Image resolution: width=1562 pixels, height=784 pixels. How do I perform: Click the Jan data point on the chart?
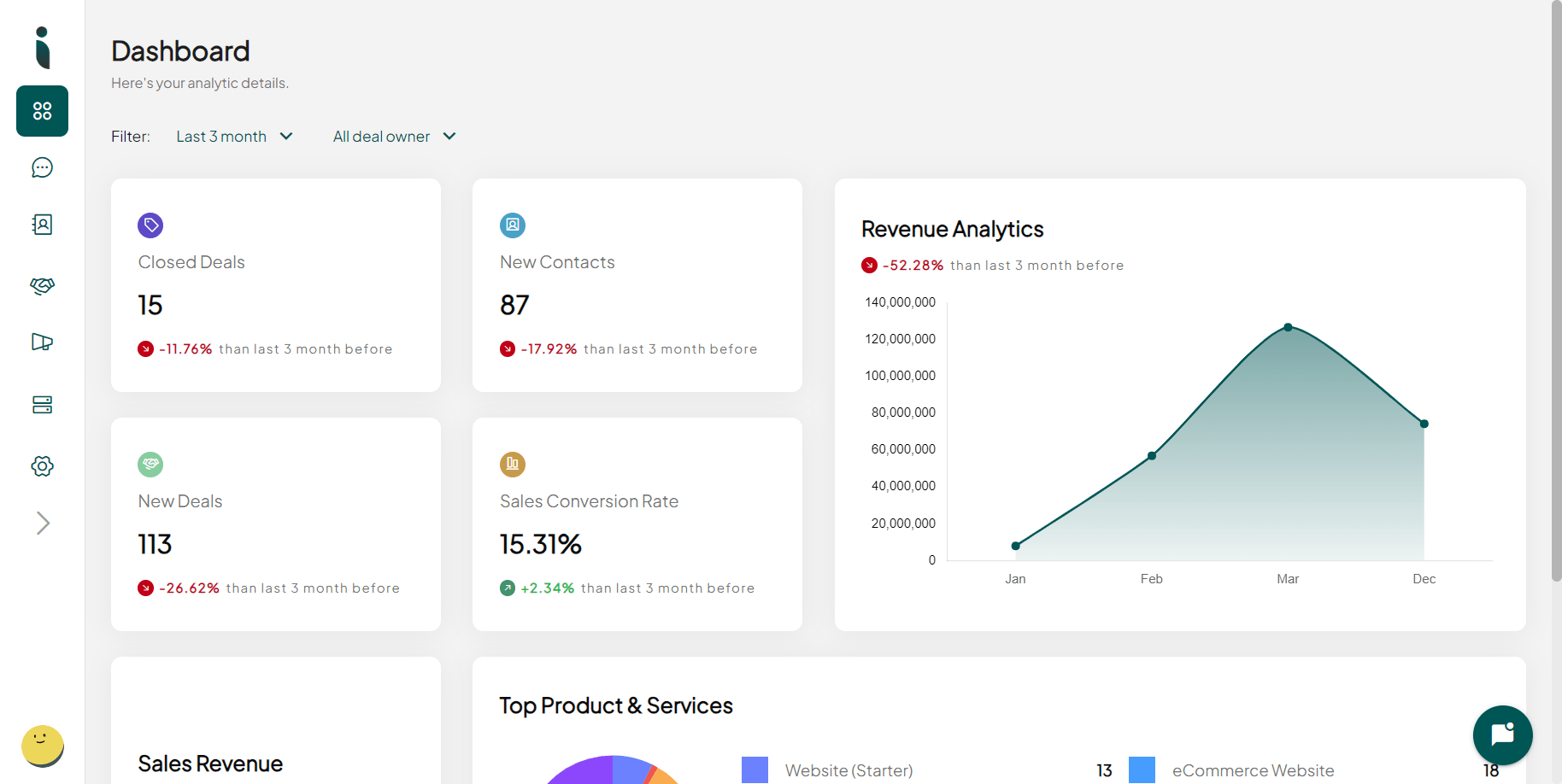tap(1015, 546)
